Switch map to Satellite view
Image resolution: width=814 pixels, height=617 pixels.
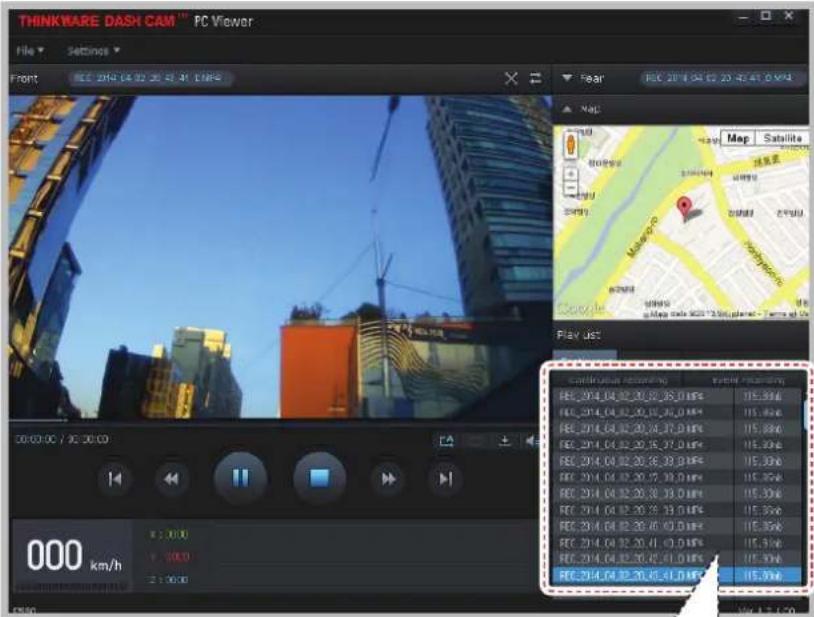[782, 139]
